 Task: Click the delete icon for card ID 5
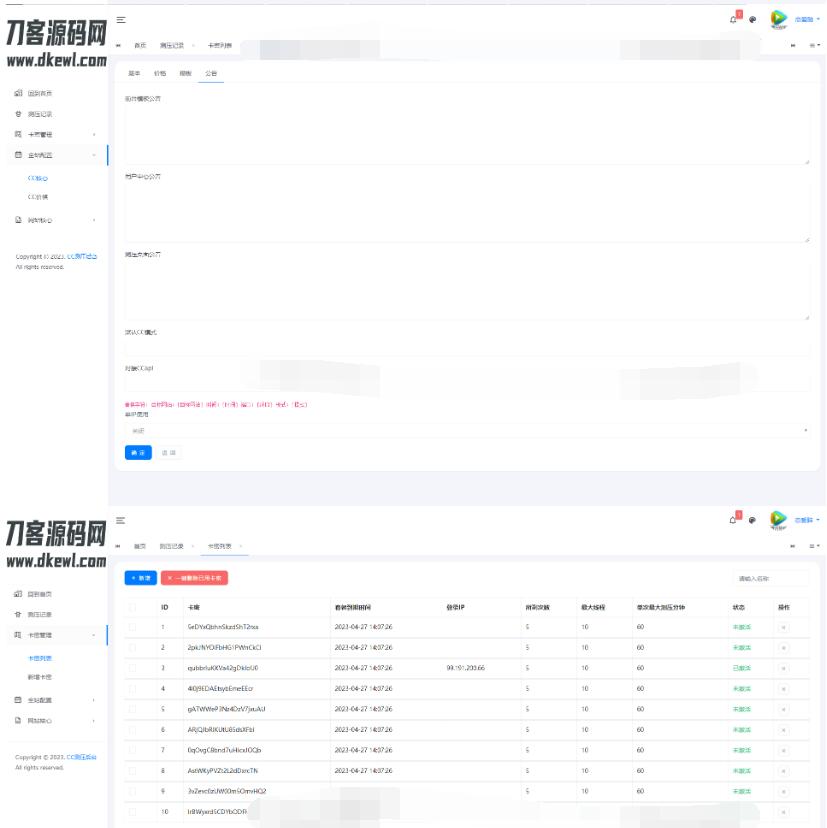[x=783, y=709]
